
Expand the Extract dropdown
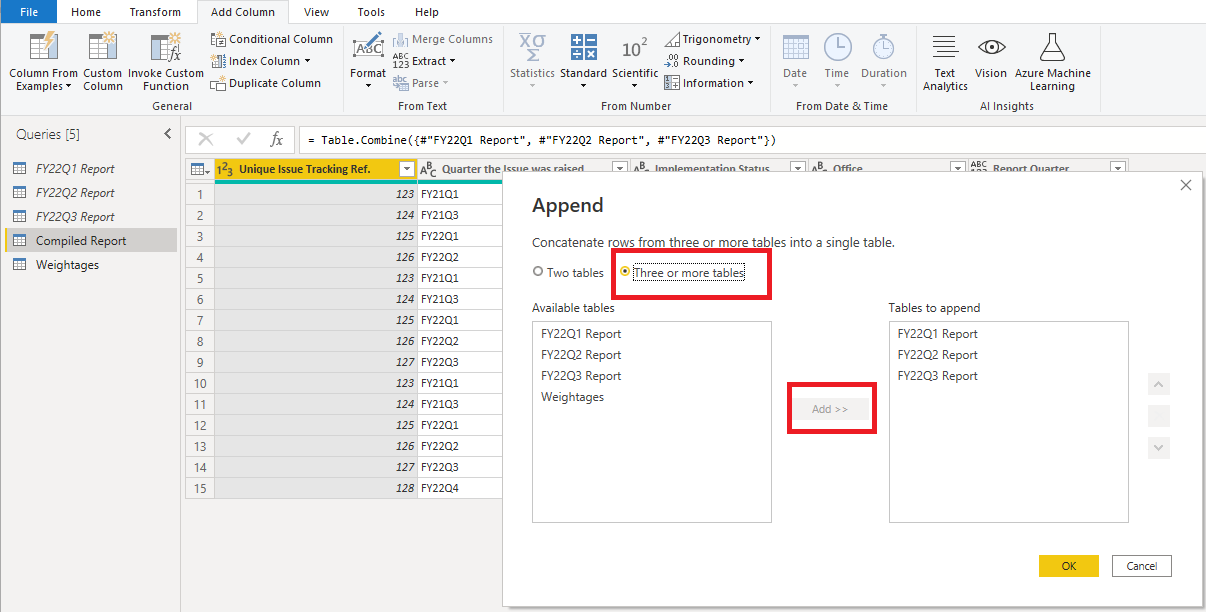pyautogui.click(x=452, y=62)
